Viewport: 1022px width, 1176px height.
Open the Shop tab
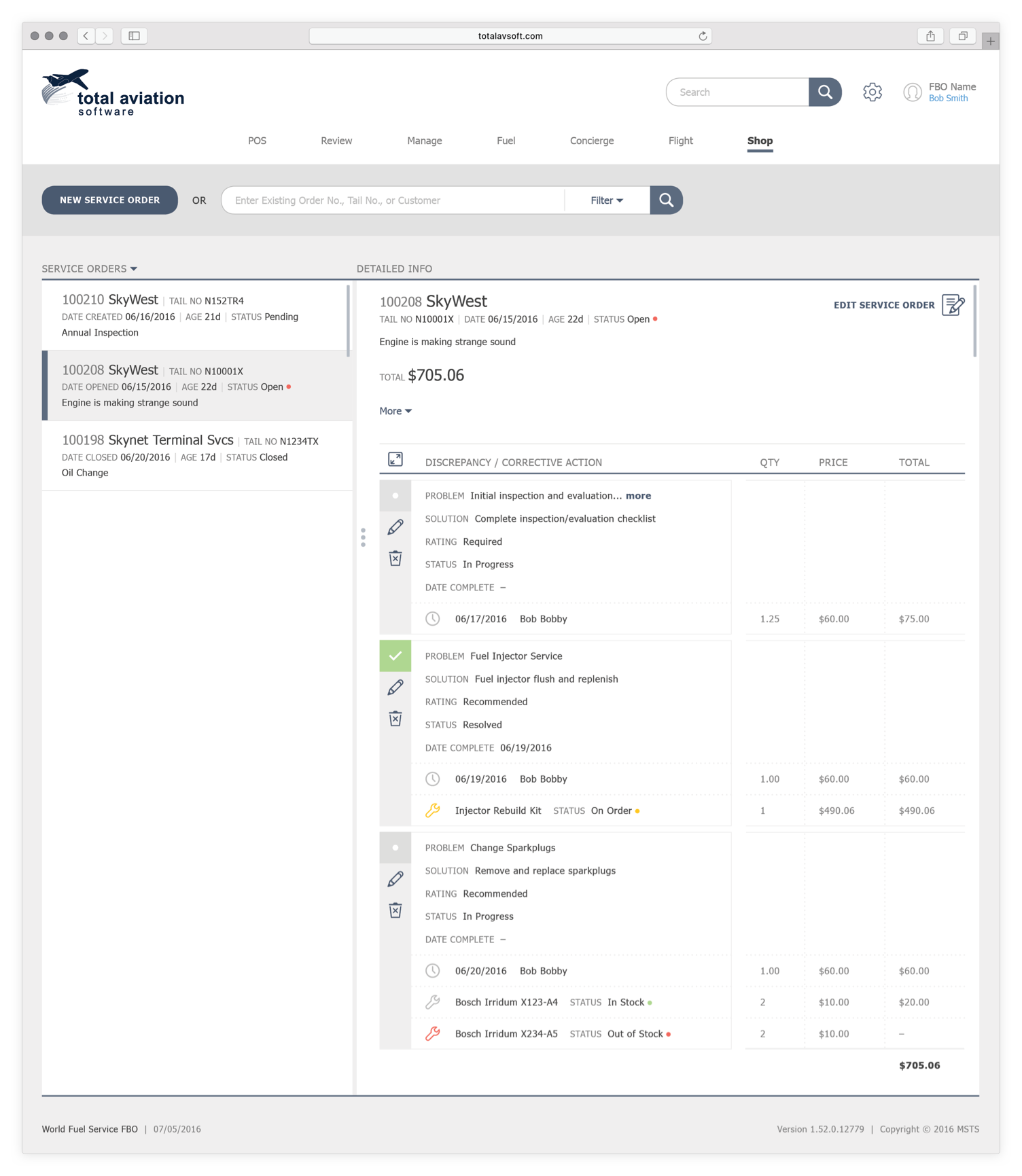coord(760,141)
